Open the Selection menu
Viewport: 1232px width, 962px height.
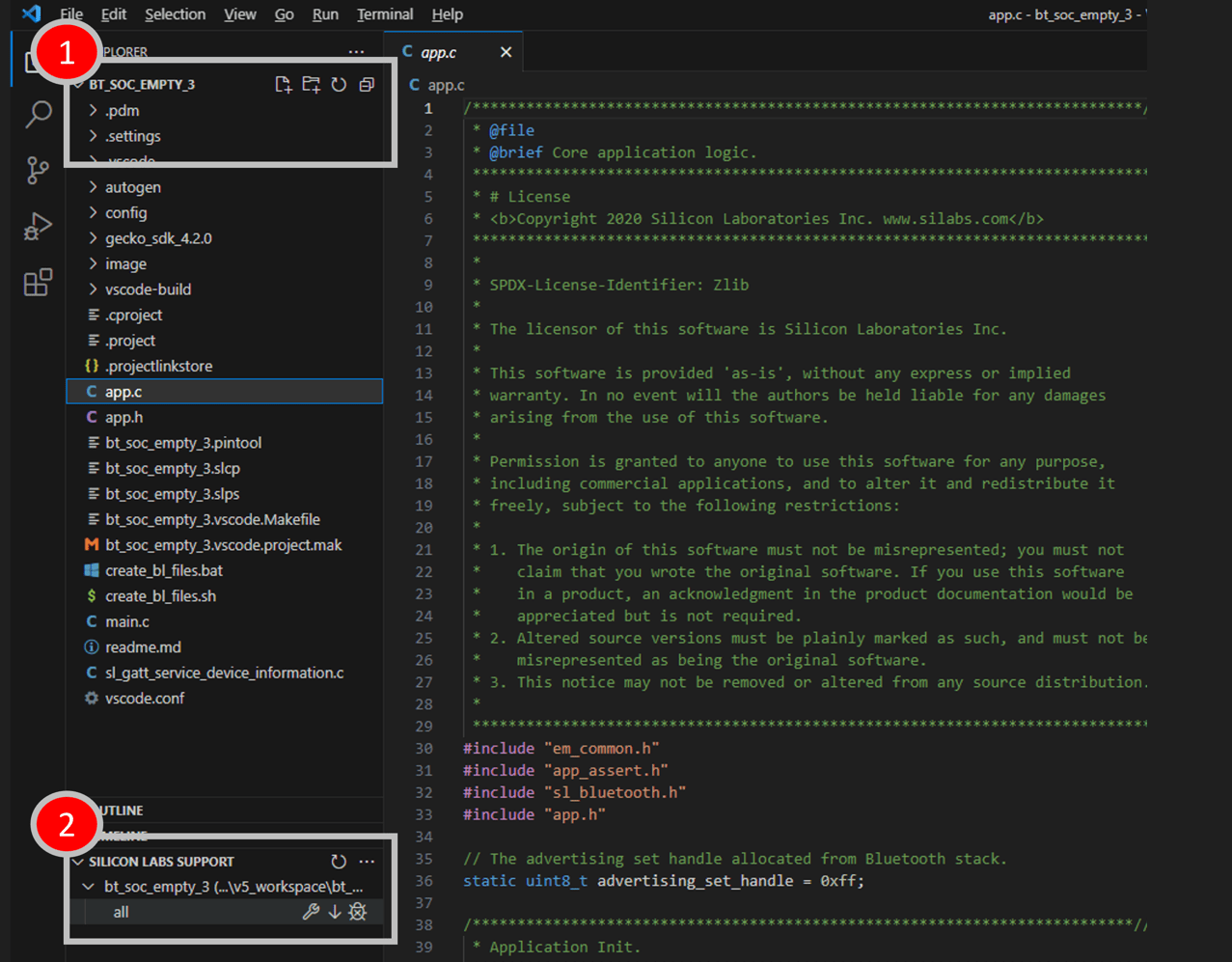[175, 14]
